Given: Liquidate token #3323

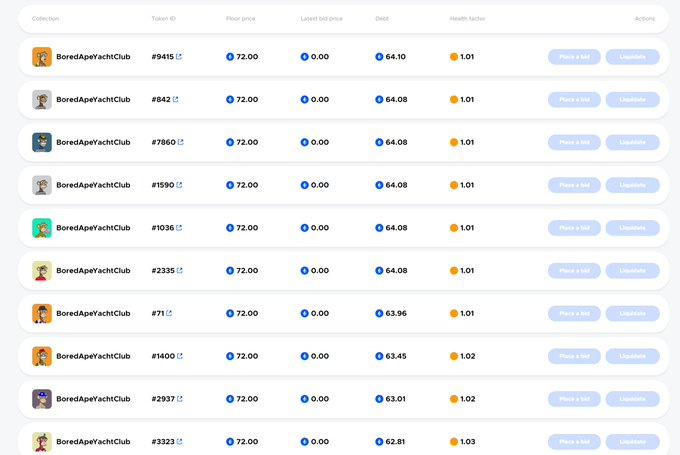Looking at the screenshot, I should pyautogui.click(x=632, y=442).
